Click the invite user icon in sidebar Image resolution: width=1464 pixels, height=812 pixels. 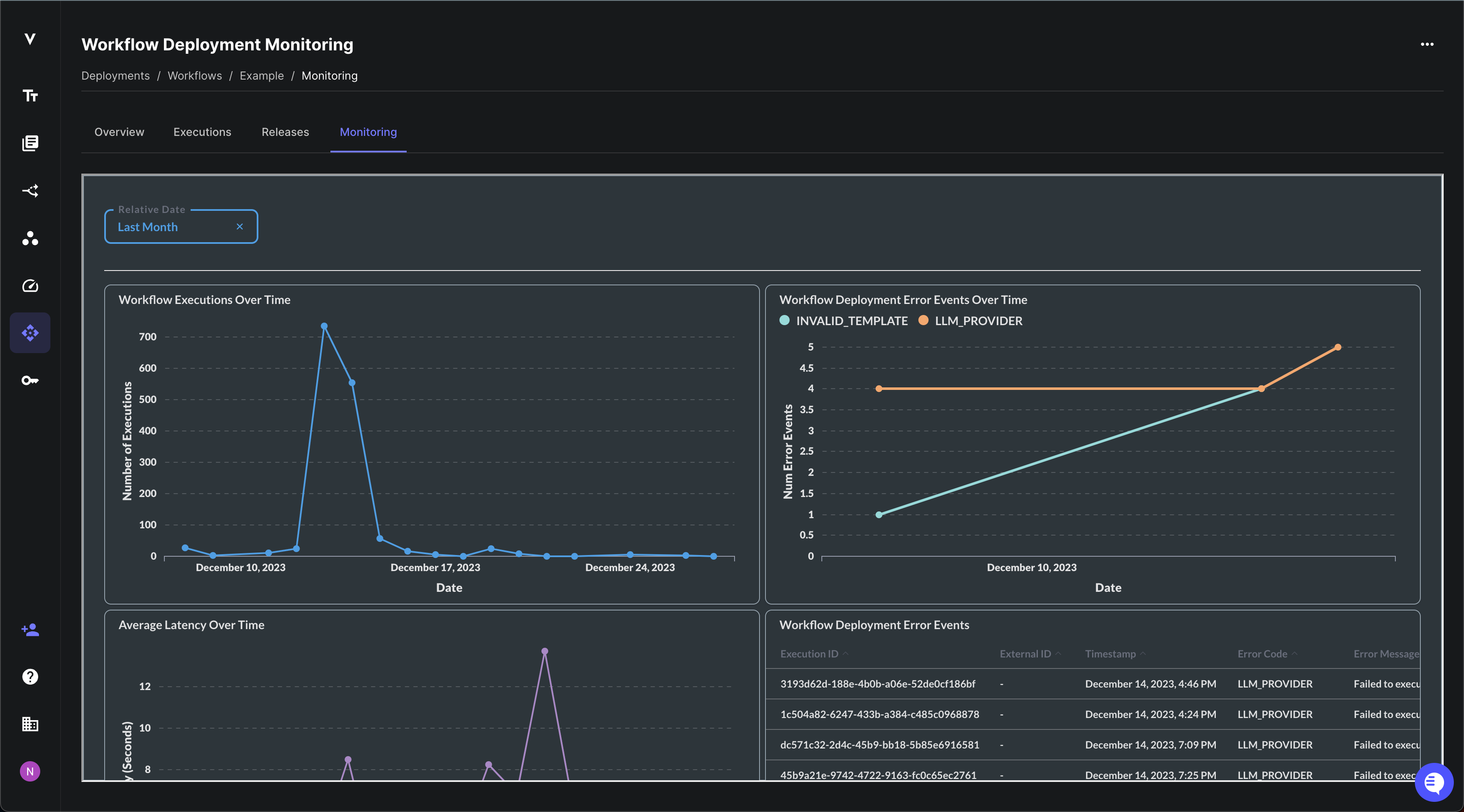pyautogui.click(x=30, y=629)
